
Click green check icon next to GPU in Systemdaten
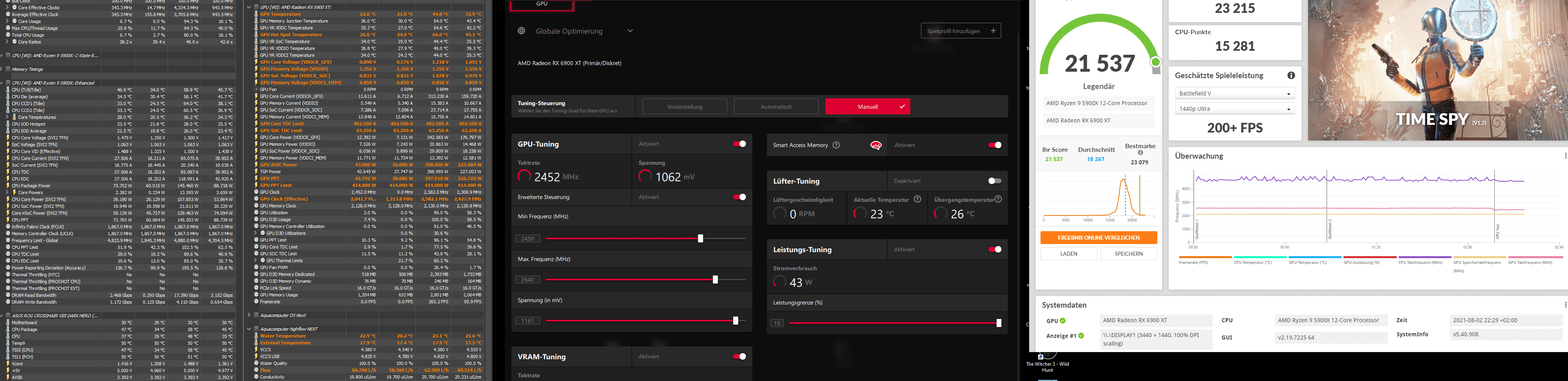tap(1063, 321)
